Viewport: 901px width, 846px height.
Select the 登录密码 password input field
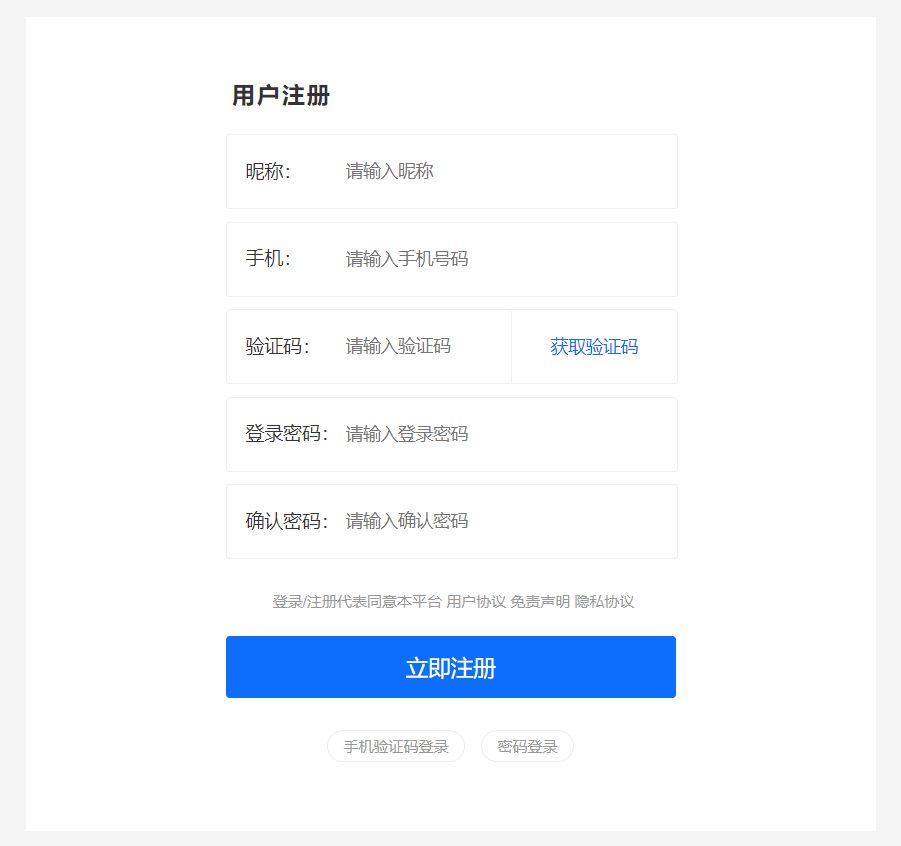500,434
